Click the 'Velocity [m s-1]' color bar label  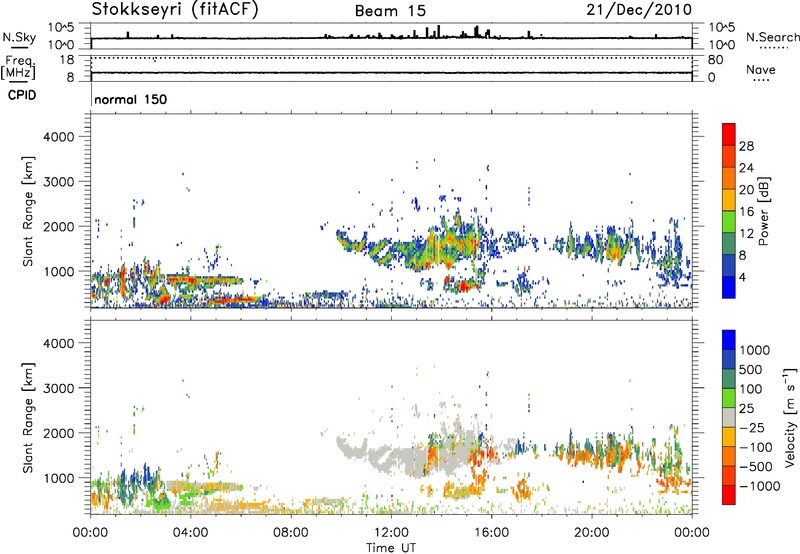790,417
